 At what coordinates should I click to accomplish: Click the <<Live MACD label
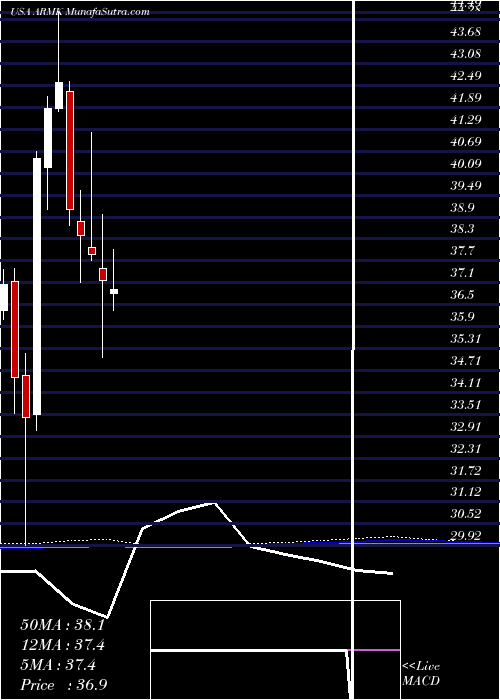click(421, 674)
